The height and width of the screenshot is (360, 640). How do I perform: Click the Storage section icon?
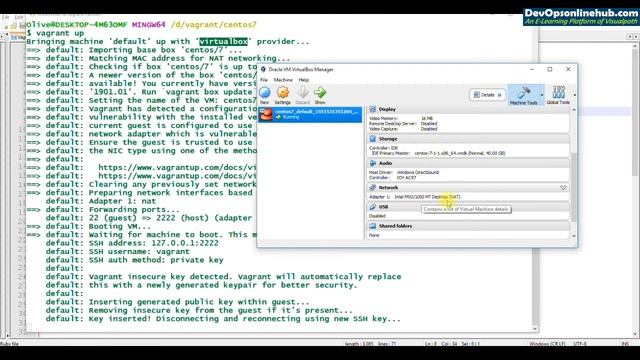372,139
